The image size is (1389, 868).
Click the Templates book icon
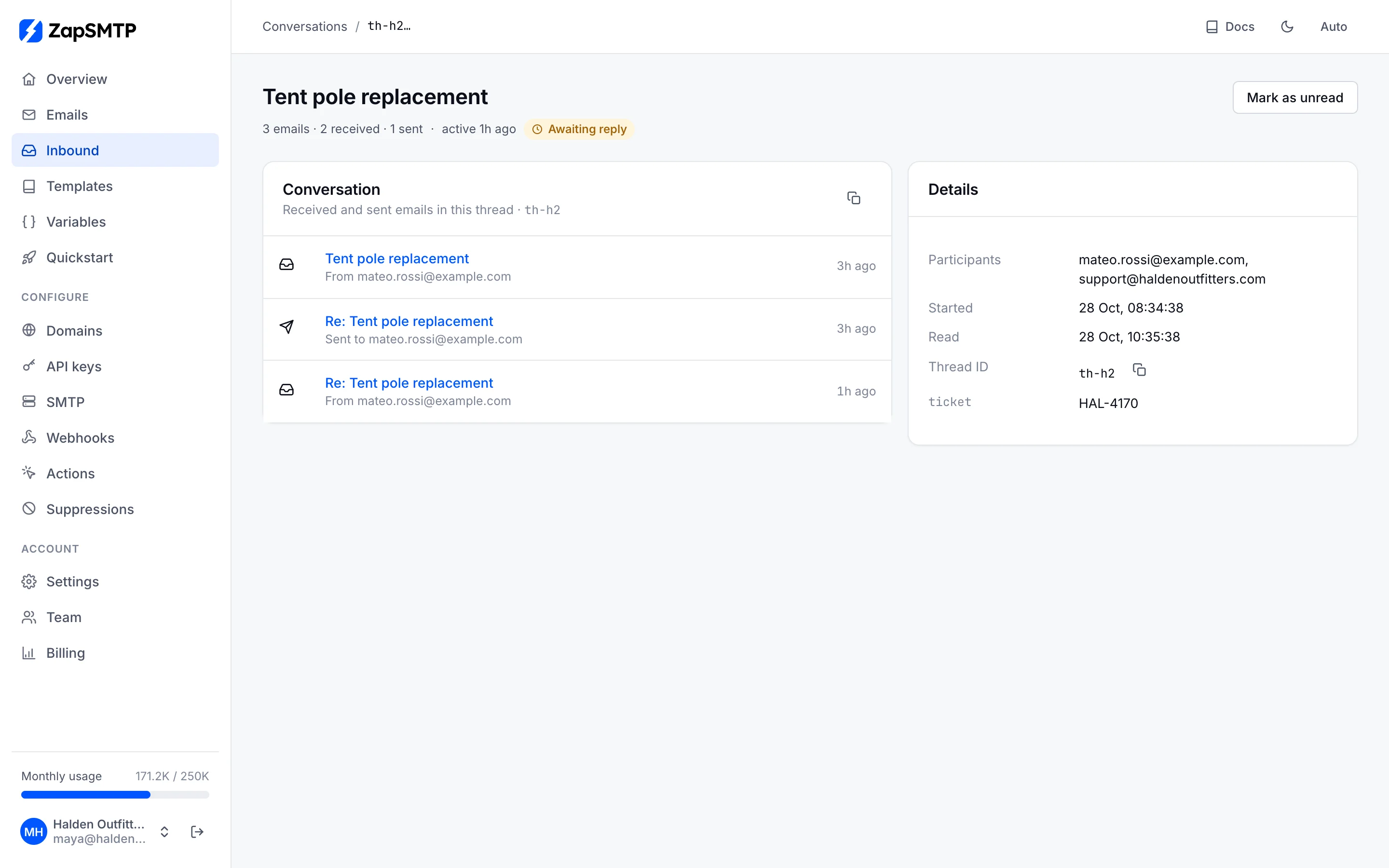[29, 186]
